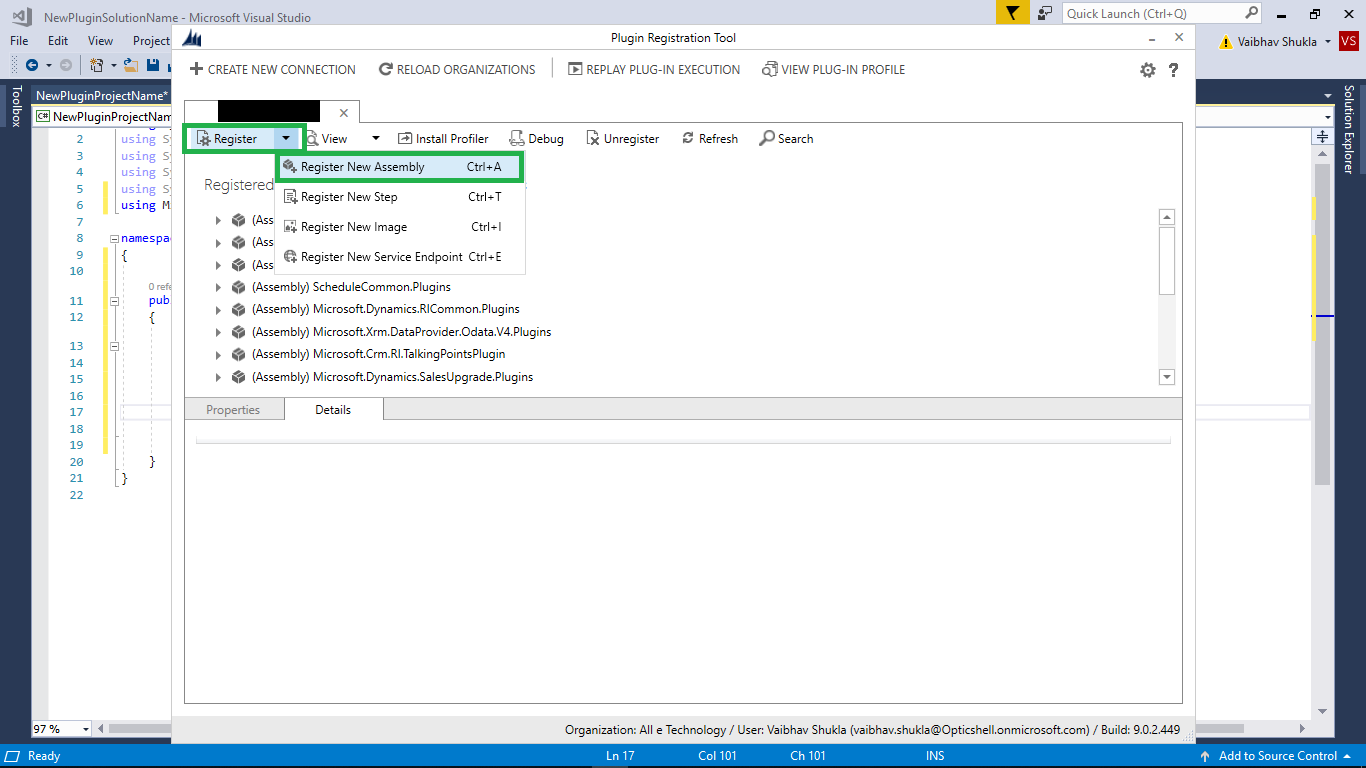Viewport: 1366px width, 768px height.
Task: Click Create New Connection
Action: (x=272, y=69)
